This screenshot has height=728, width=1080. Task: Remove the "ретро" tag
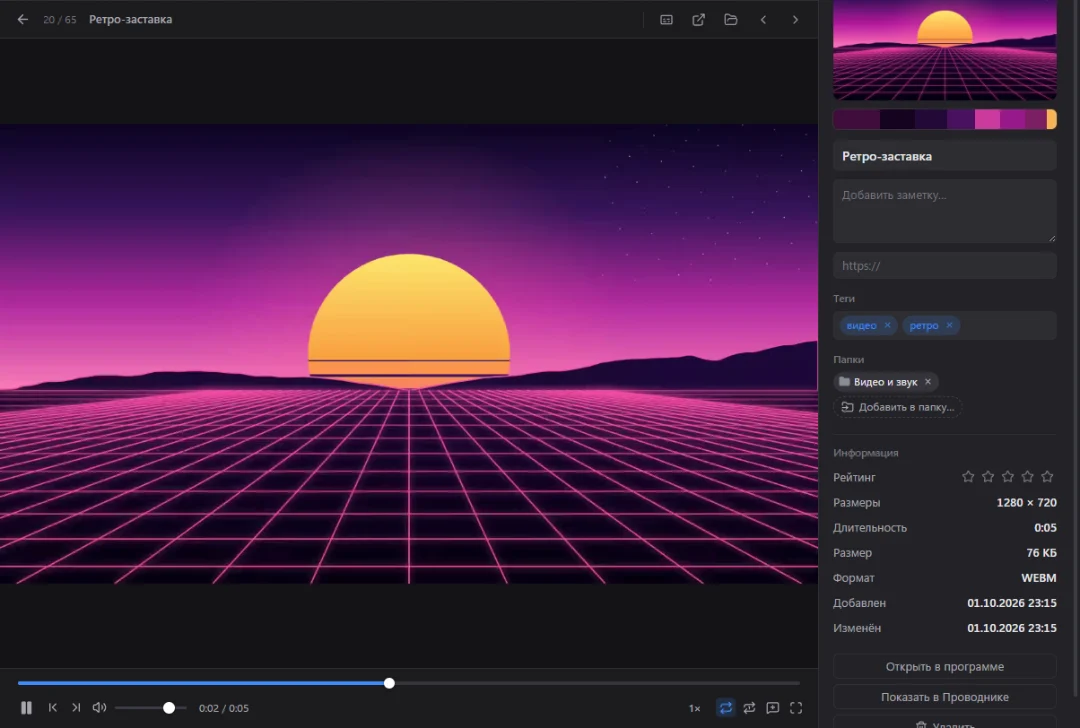[x=949, y=325]
